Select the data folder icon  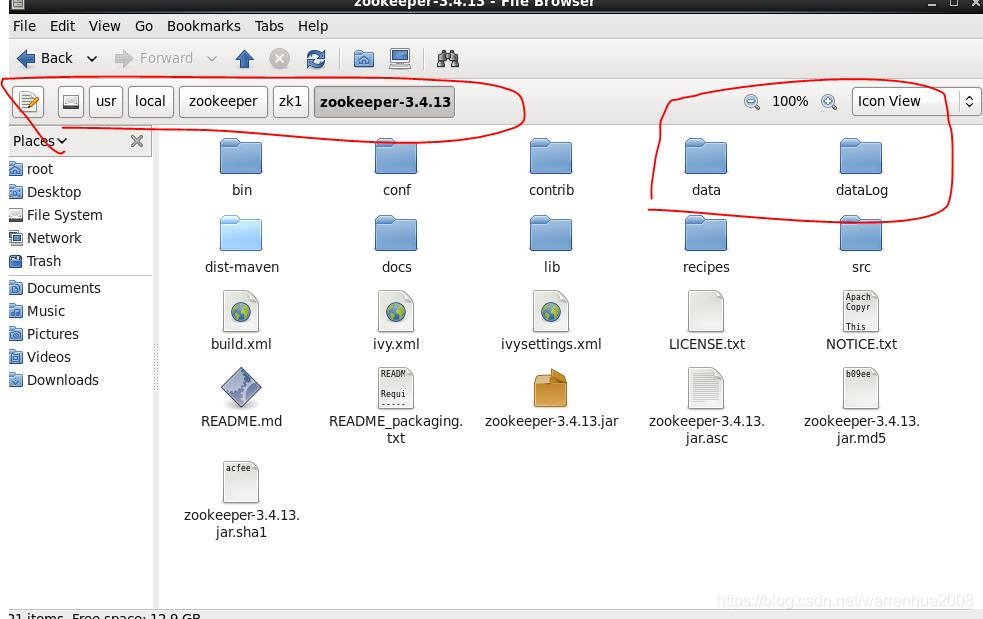pyautogui.click(x=706, y=157)
